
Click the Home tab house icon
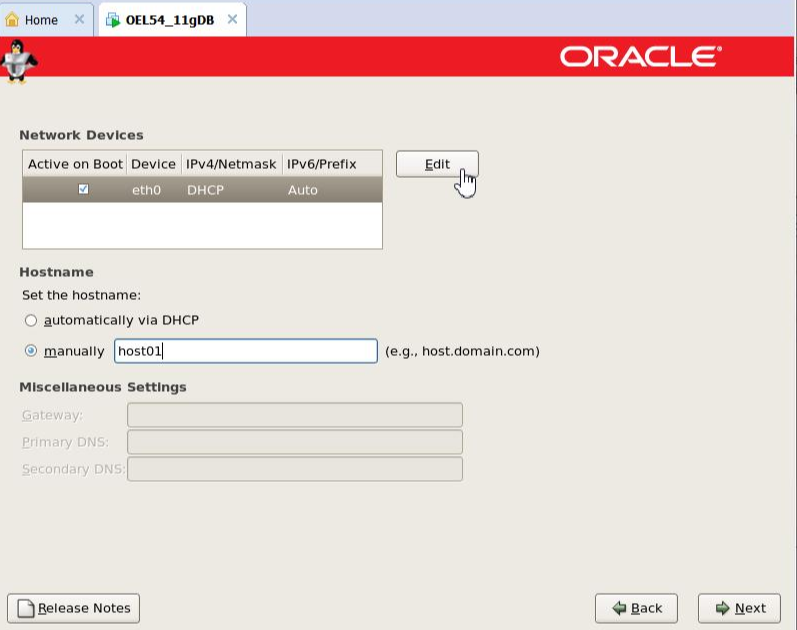pyautogui.click(x=12, y=20)
